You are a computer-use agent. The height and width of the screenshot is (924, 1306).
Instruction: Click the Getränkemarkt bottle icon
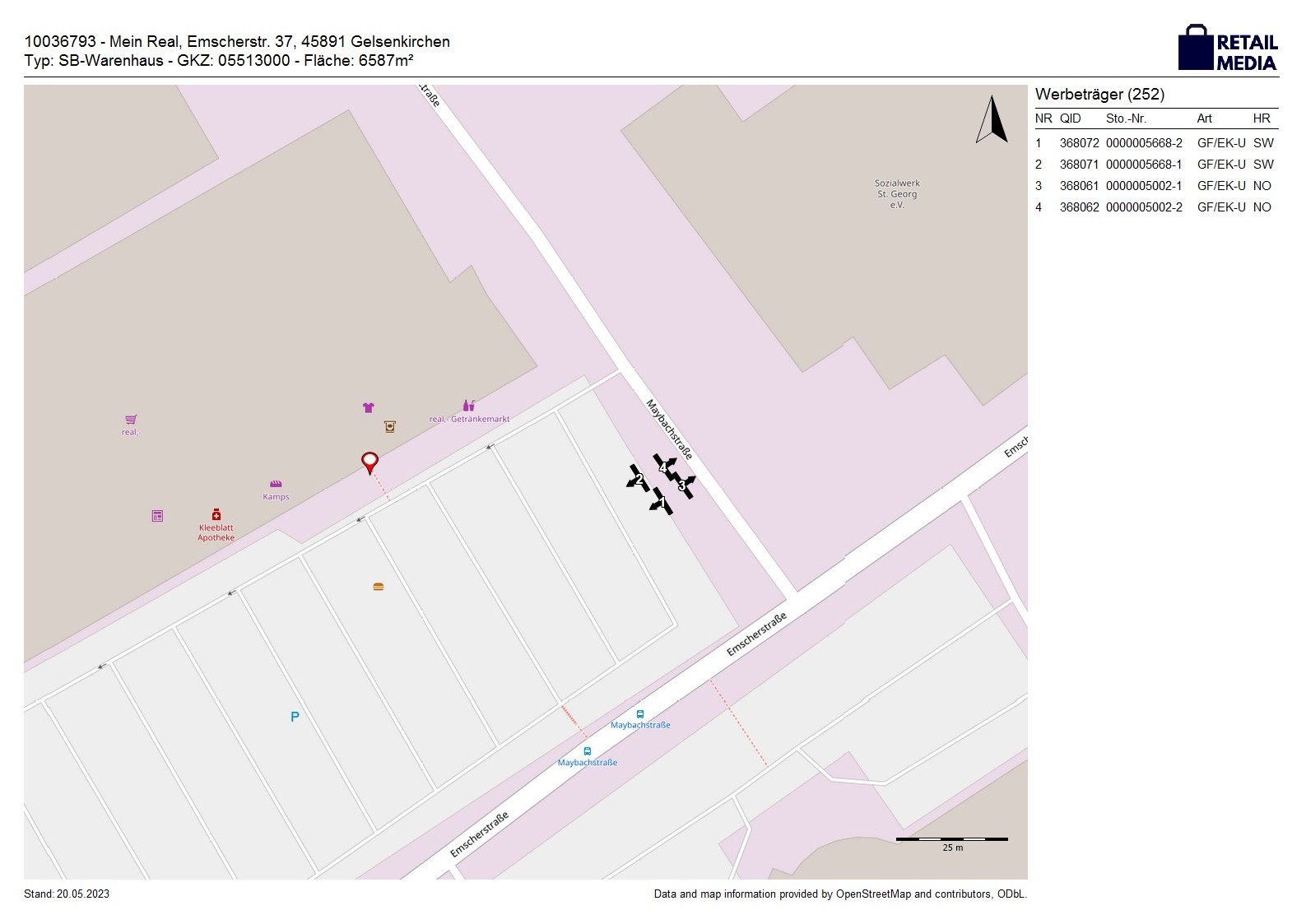[468, 406]
